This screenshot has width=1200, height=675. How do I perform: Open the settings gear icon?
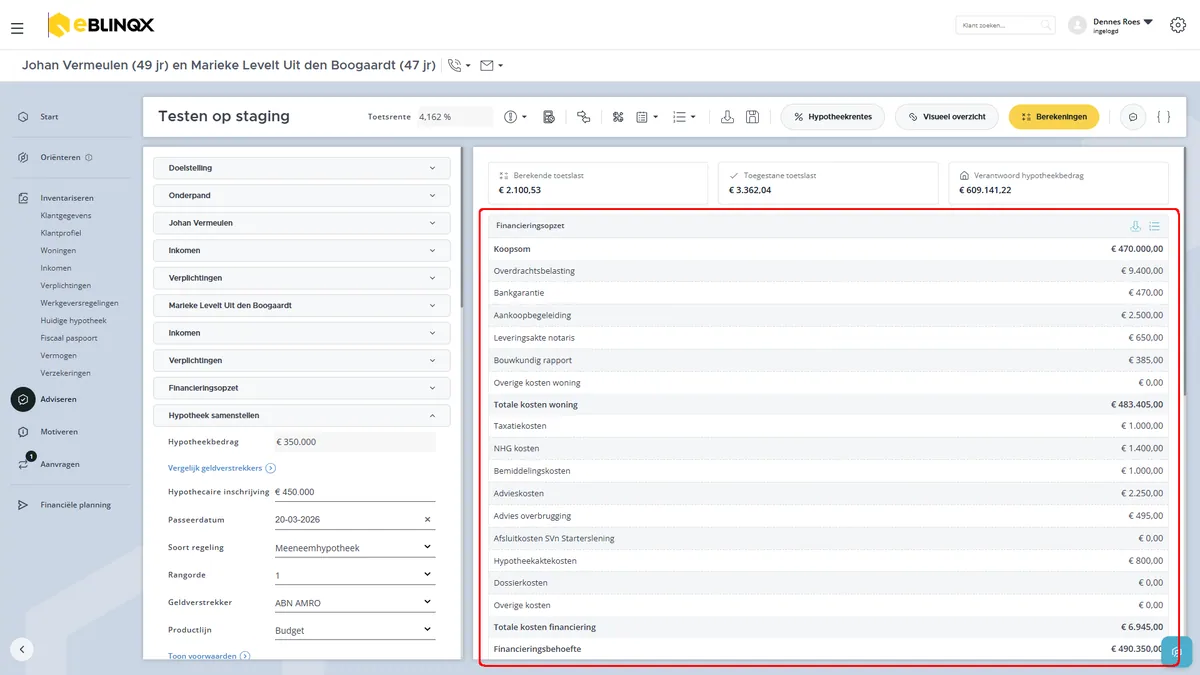coord(1177,25)
